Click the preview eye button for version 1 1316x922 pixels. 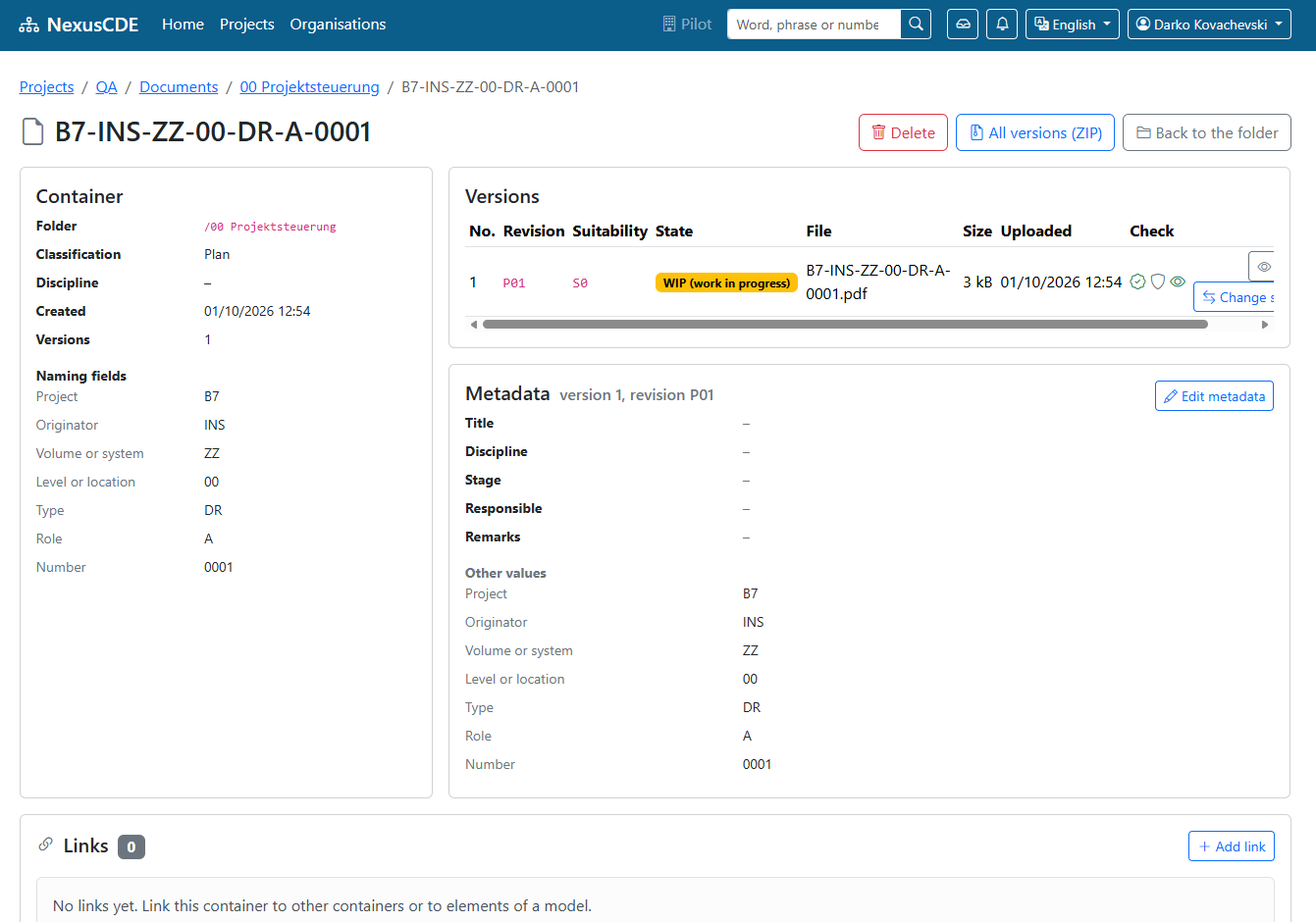[x=1263, y=267]
